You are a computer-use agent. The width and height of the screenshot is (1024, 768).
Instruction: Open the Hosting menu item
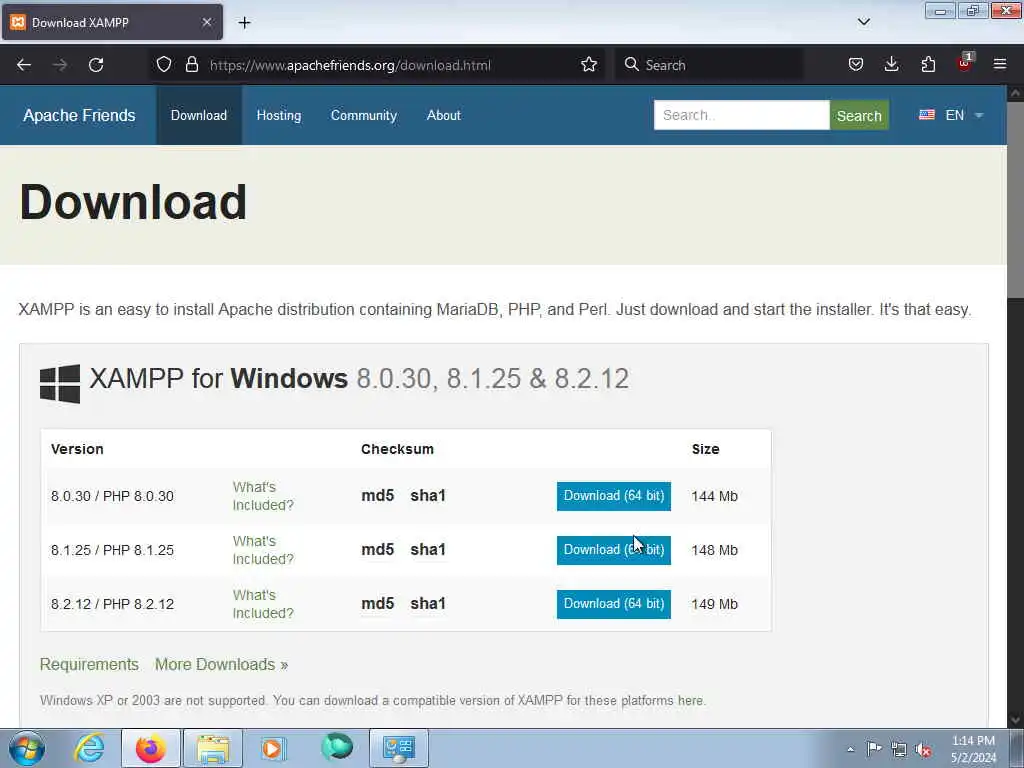tap(279, 115)
